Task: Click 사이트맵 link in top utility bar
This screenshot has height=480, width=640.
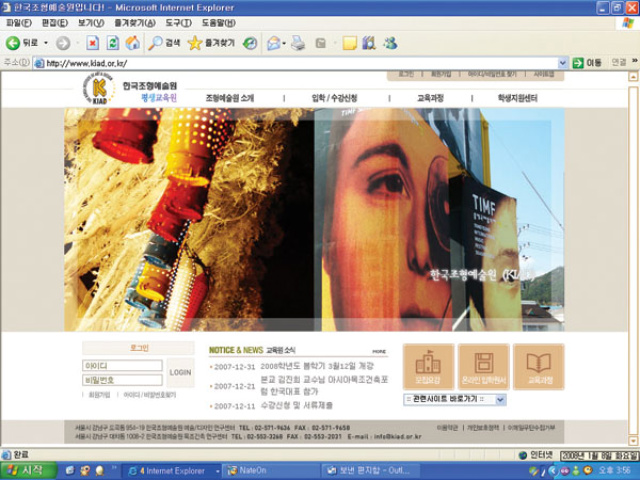Action: (x=544, y=74)
